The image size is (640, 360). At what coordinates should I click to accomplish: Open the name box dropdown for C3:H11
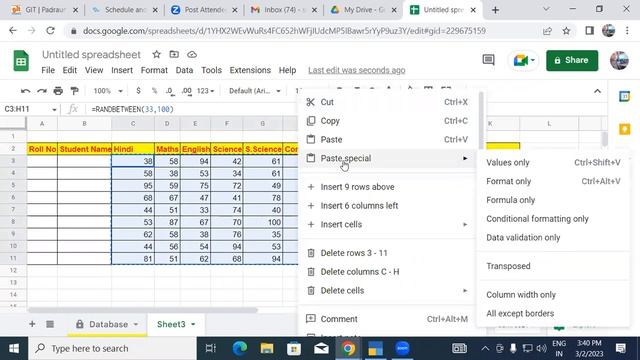pos(54,109)
